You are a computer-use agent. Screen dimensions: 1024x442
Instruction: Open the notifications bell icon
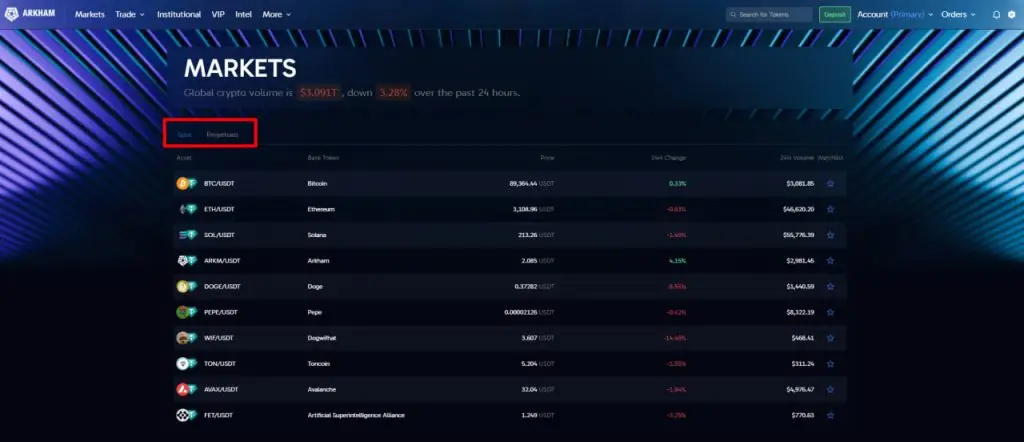pos(996,14)
